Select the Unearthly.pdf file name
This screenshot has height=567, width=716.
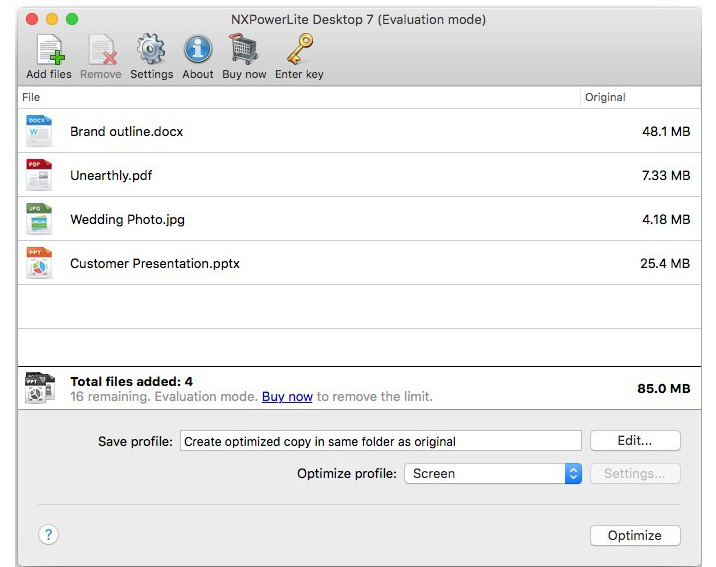point(111,176)
